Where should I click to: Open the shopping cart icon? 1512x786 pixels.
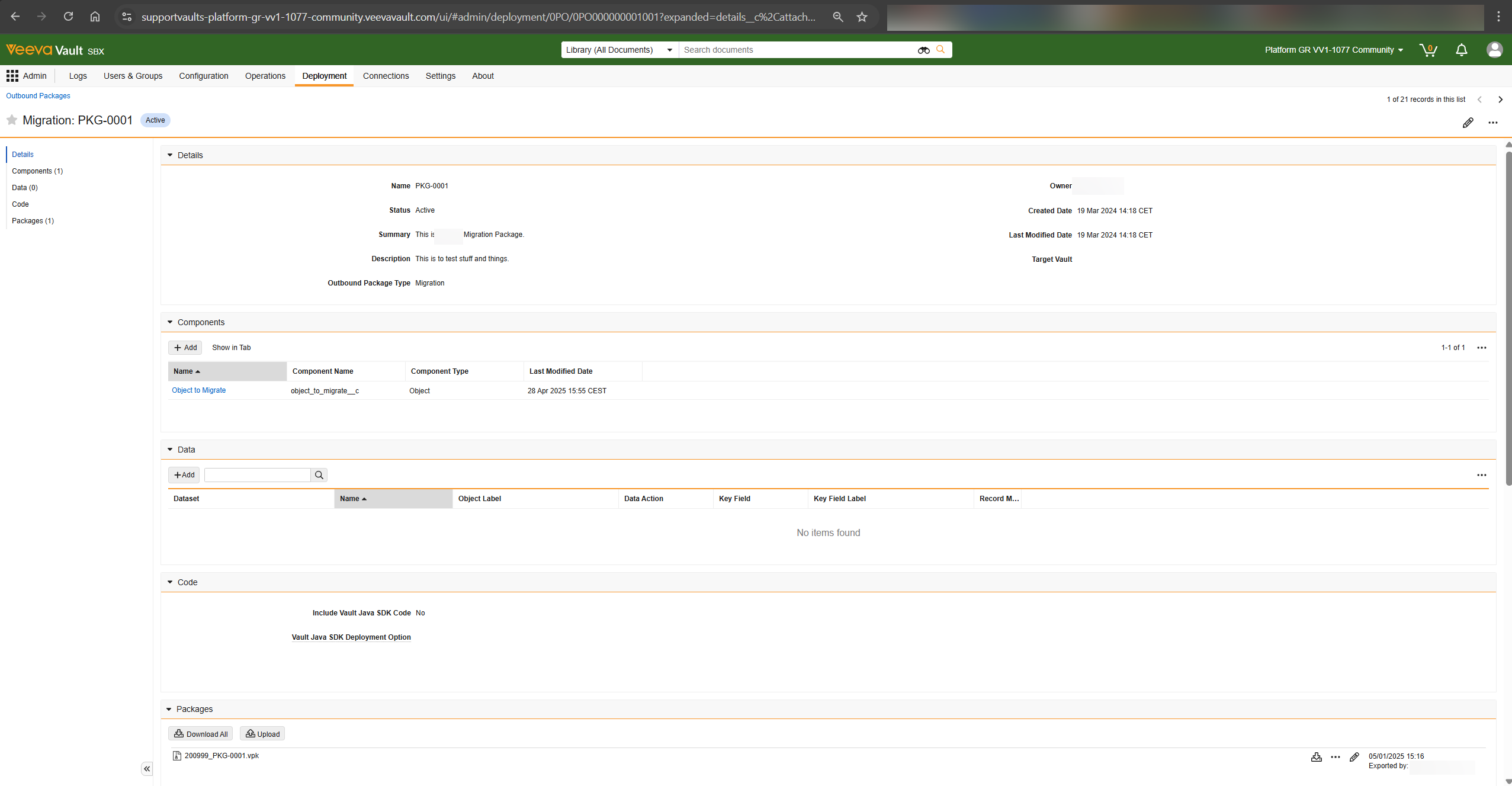(1428, 50)
